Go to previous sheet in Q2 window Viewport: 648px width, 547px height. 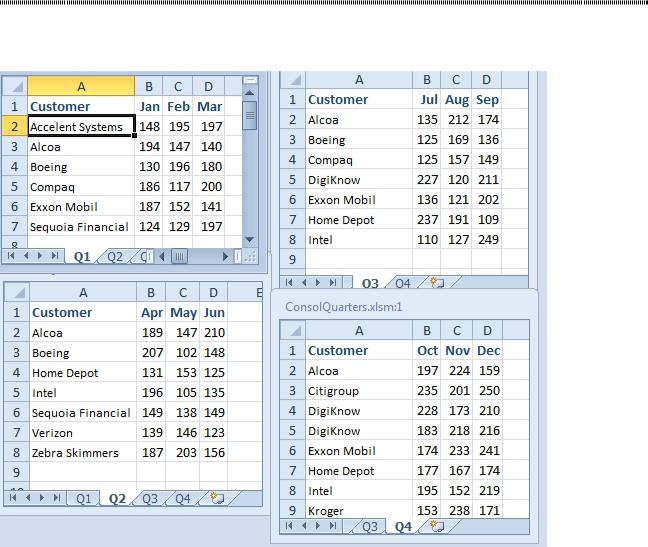coord(28,497)
